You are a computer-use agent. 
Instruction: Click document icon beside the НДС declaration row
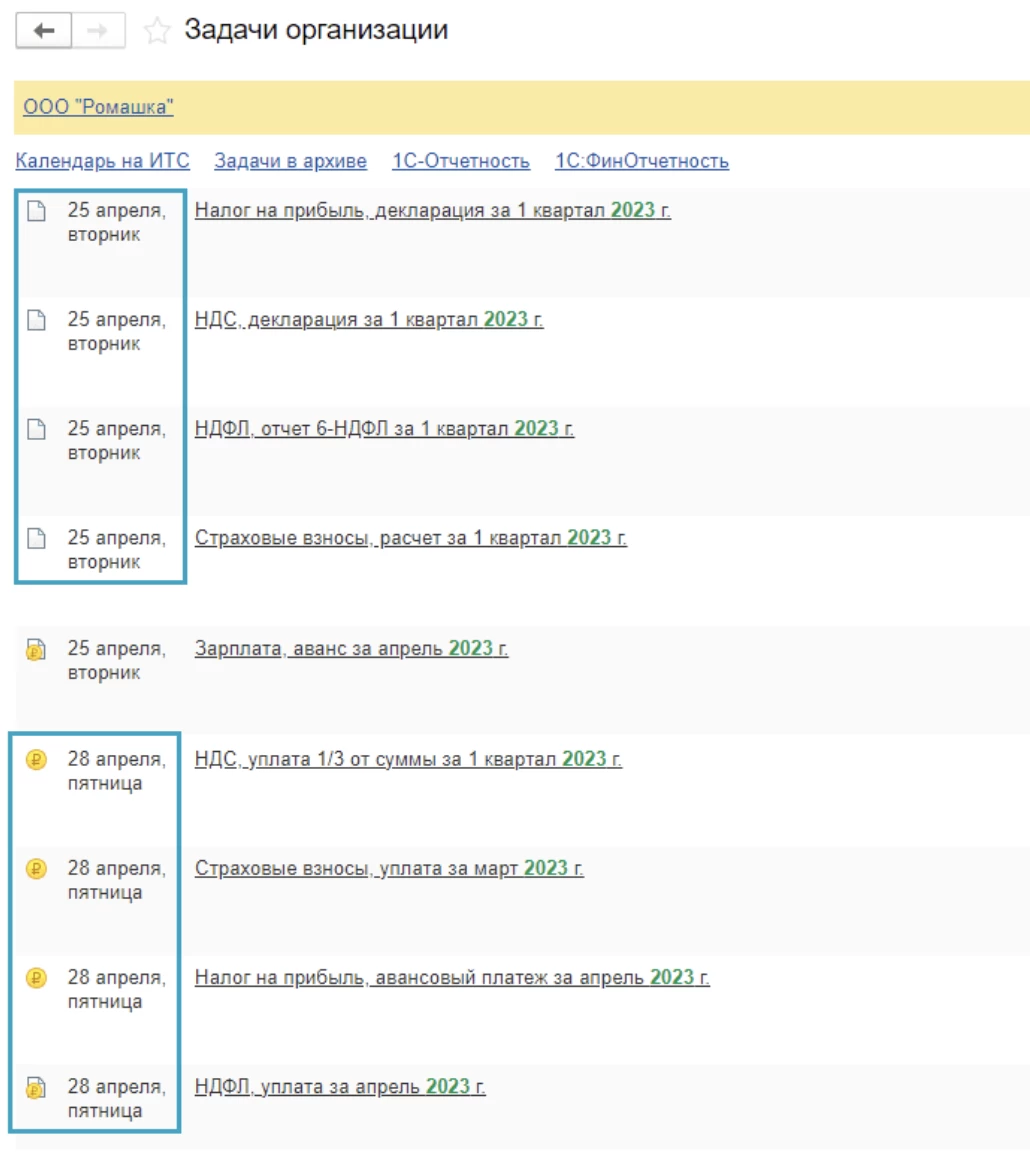pyautogui.click(x=35, y=321)
